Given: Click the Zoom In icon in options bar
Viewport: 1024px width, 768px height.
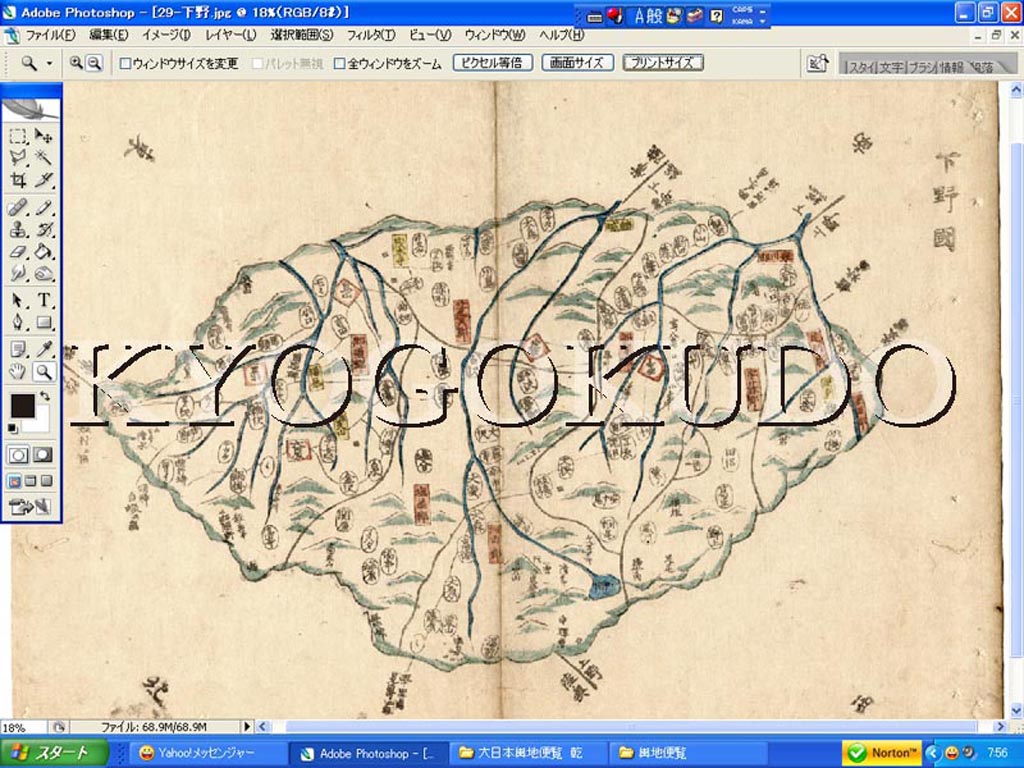Looking at the screenshot, I should [x=76, y=63].
